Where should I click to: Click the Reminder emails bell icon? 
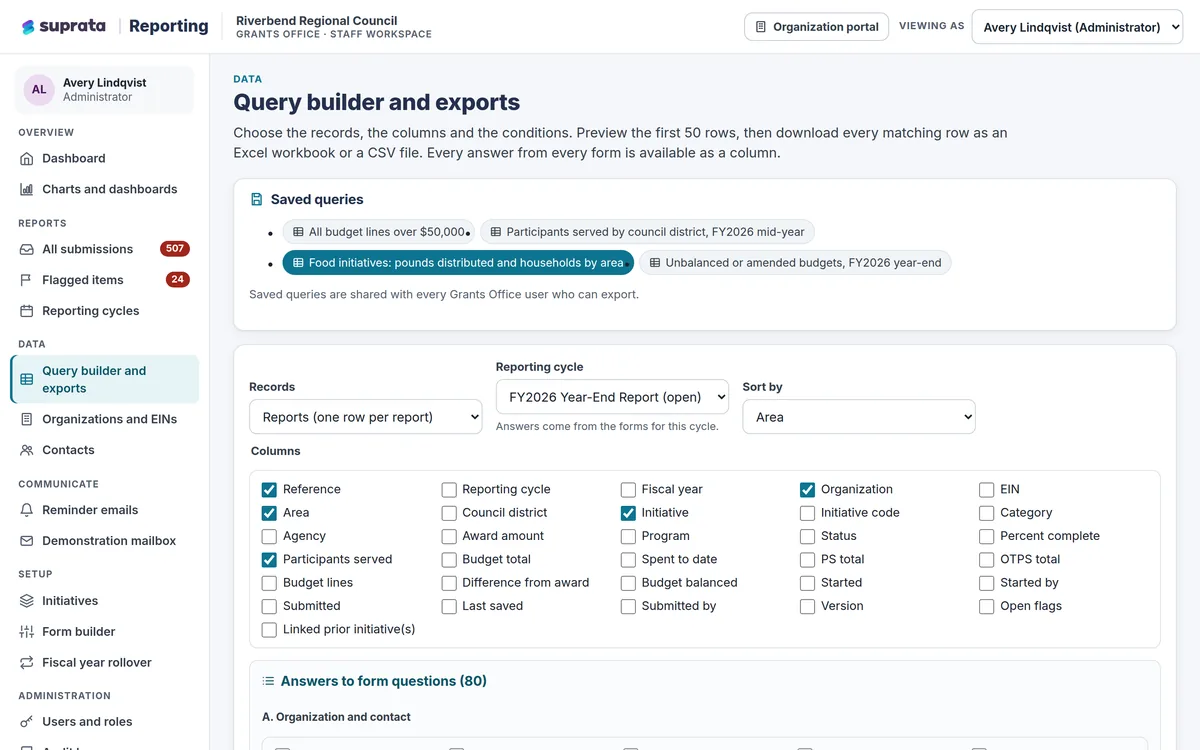(27, 510)
